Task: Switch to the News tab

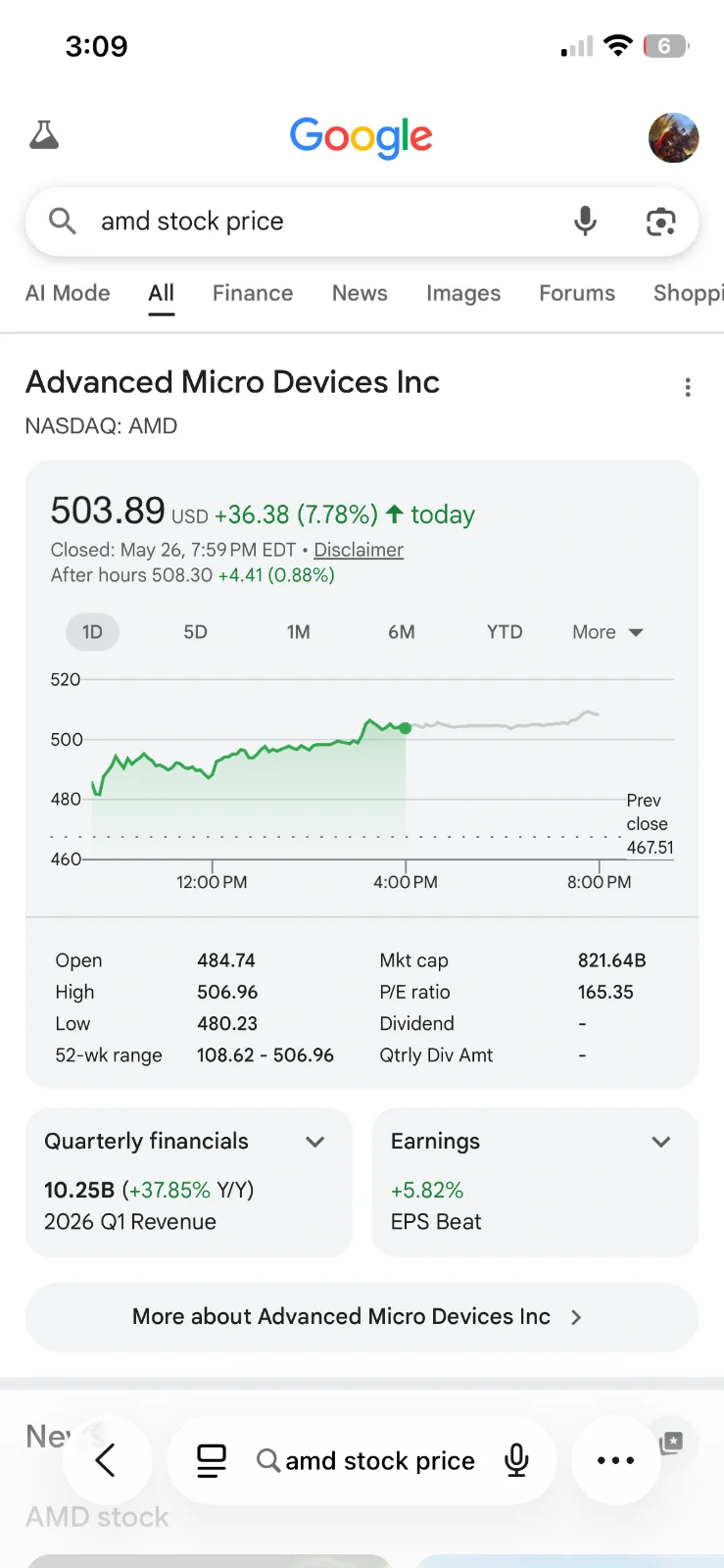Action: [x=360, y=293]
